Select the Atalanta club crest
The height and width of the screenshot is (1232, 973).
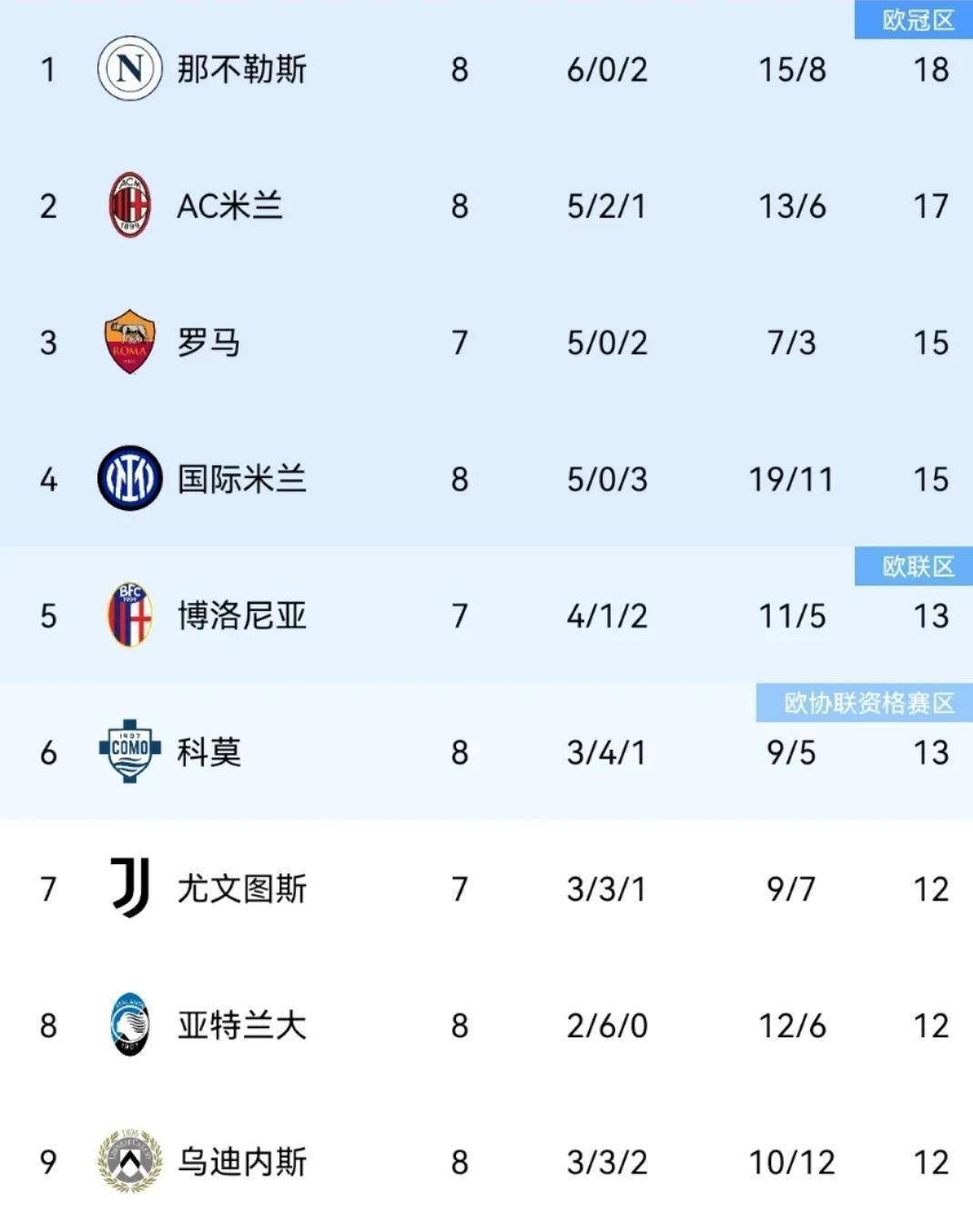(x=129, y=1025)
